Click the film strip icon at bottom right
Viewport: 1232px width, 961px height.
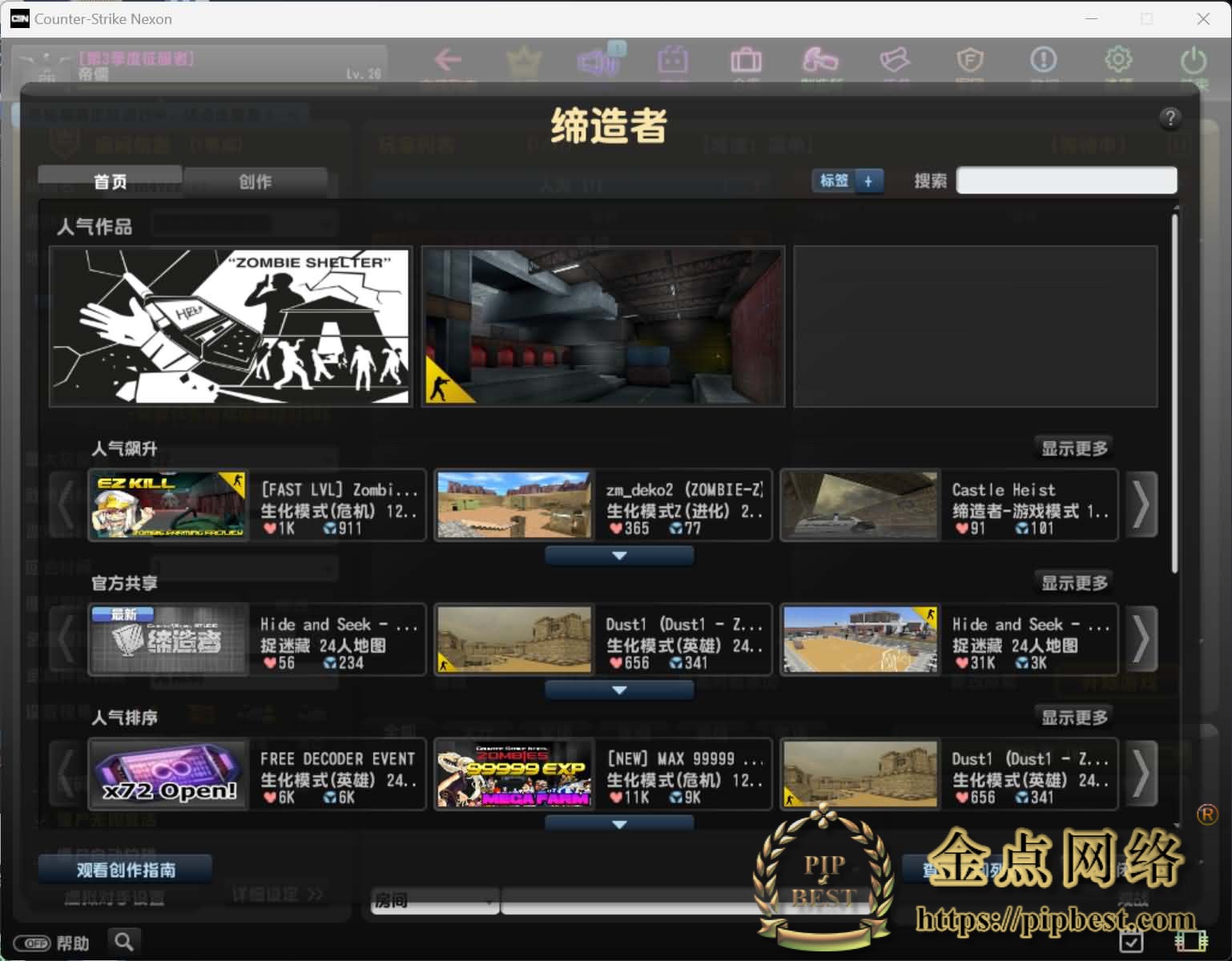(1190, 942)
